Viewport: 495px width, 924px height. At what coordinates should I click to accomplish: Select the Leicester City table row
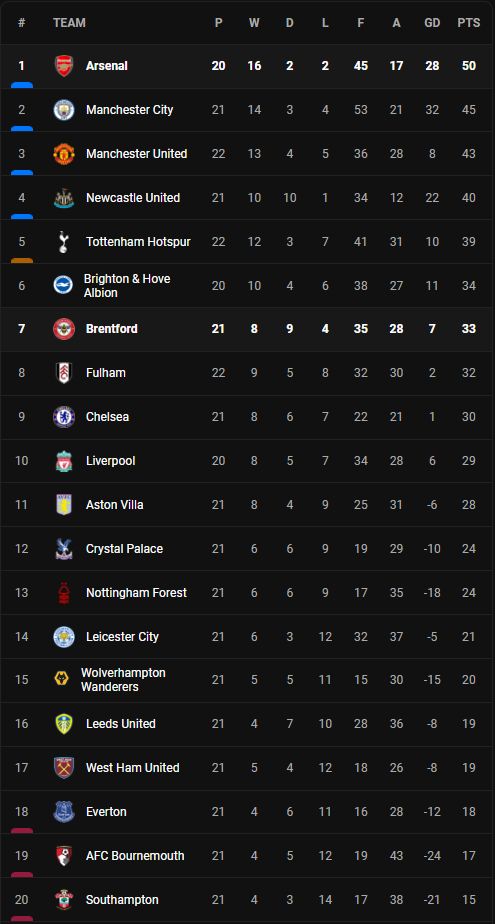tap(248, 636)
